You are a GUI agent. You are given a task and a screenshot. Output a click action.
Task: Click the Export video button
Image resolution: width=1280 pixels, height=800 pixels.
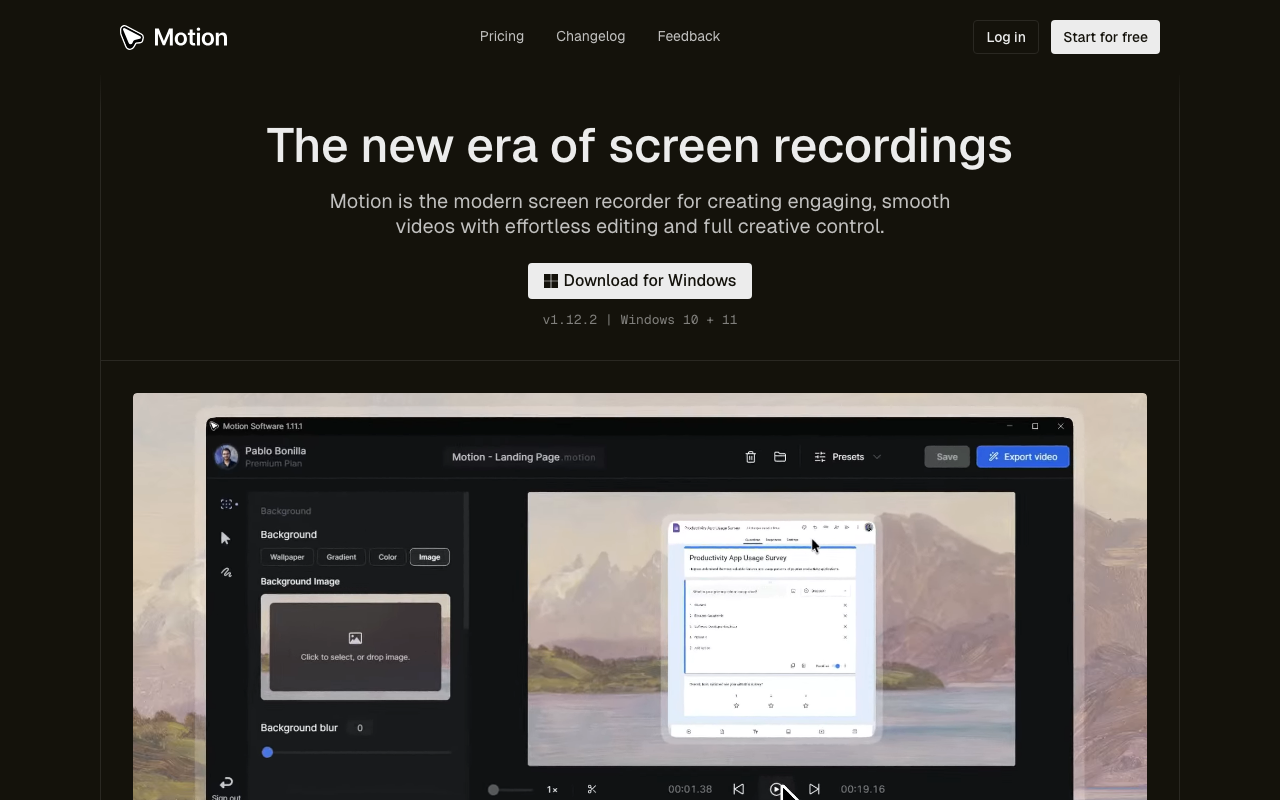[x=1023, y=457]
